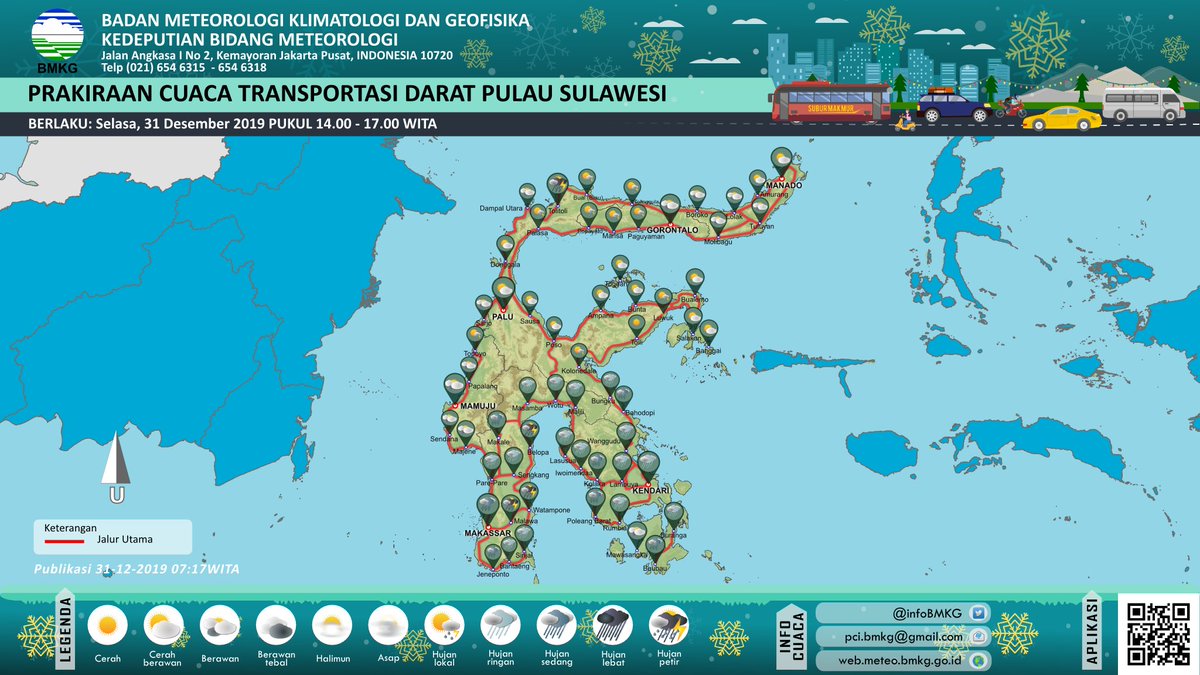Click the BMKG logo

58,41
